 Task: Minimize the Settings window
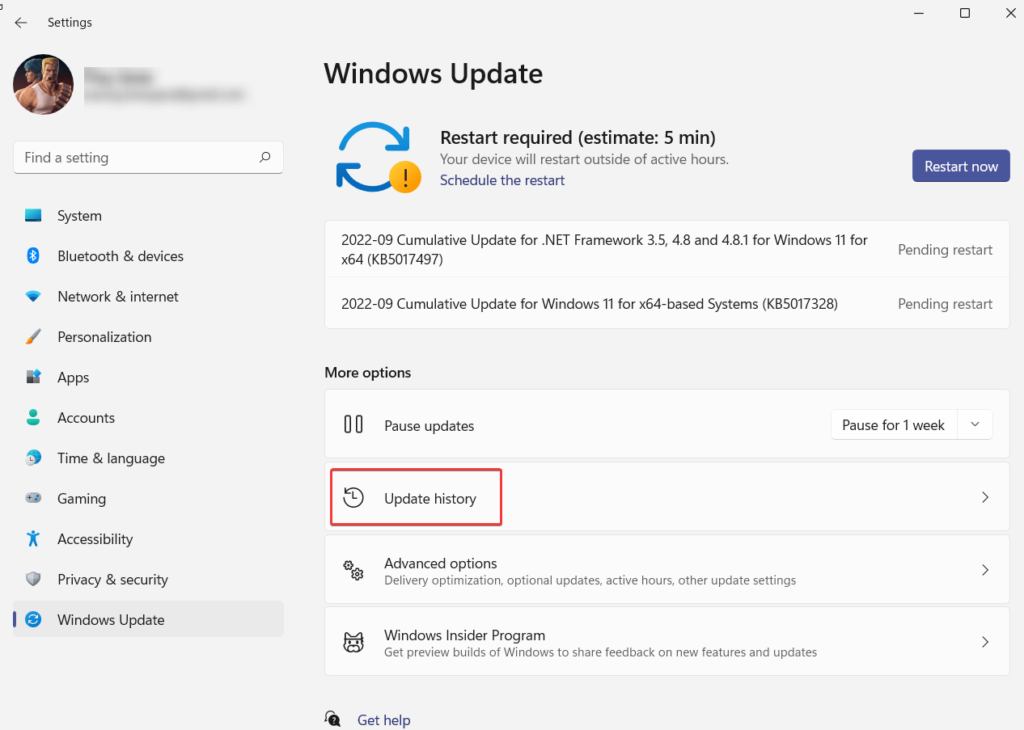[x=918, y=13]
